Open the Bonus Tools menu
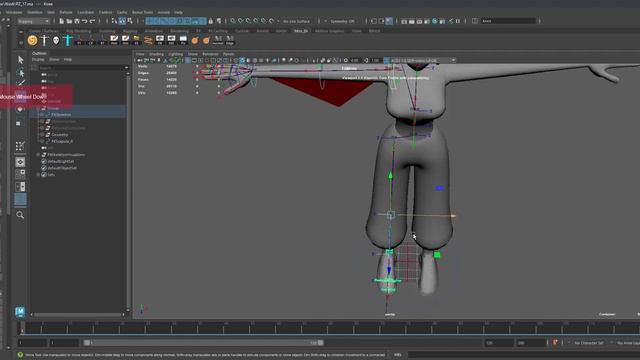 (x=142, y=12)
